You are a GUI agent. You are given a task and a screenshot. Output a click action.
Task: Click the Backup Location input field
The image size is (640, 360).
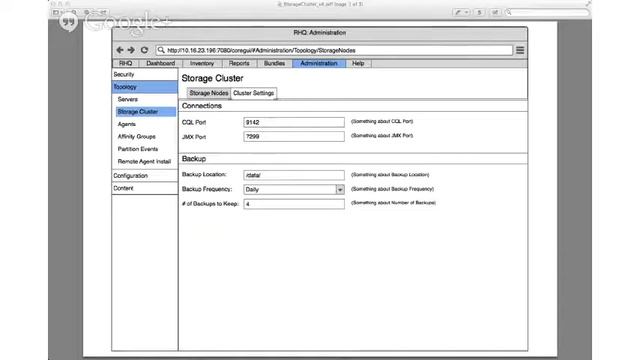coord(294,175)
